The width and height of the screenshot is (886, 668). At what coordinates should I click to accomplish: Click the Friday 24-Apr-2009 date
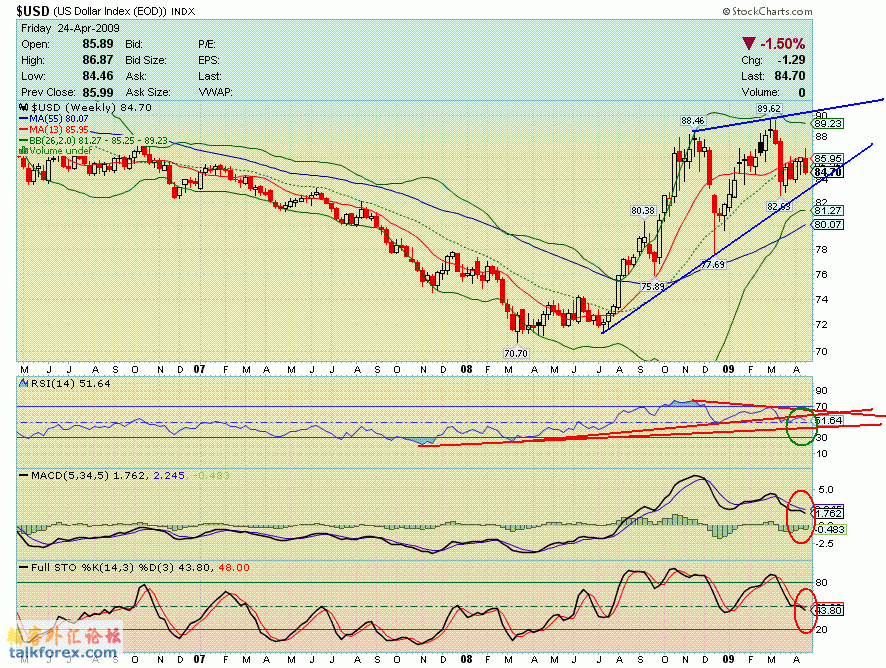tap(70, 28)
